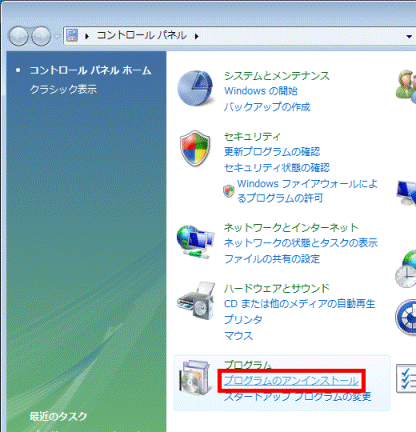Expand the arrow before コントロール パネル in breadcrumb
Image resolution: width=416 pixels, height=432 pixels.
[x=87, y=36]
